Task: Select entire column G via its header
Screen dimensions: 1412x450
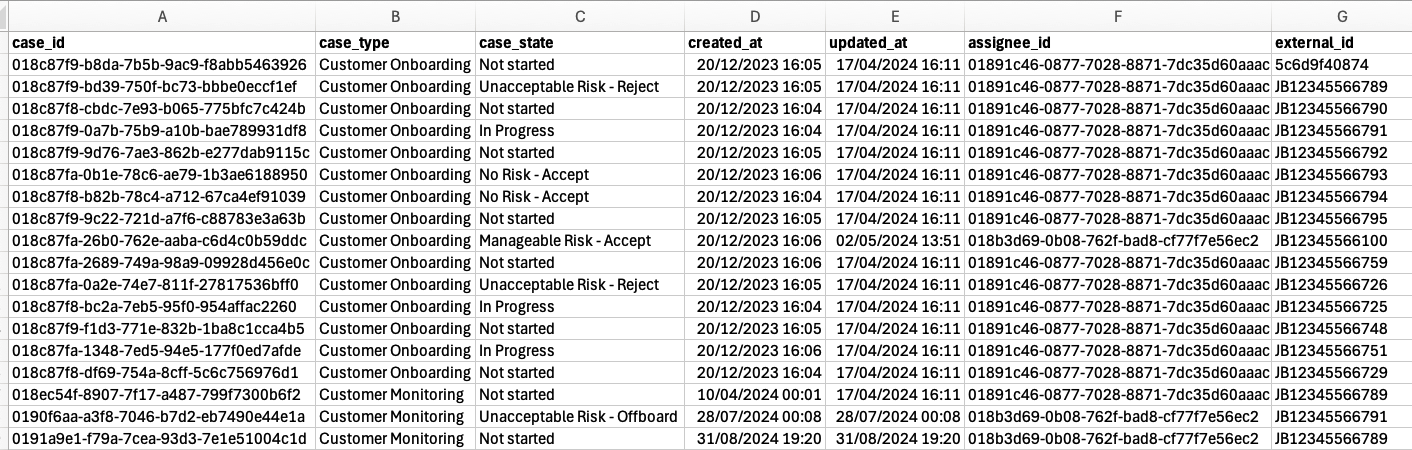Action: [1341, 16]
